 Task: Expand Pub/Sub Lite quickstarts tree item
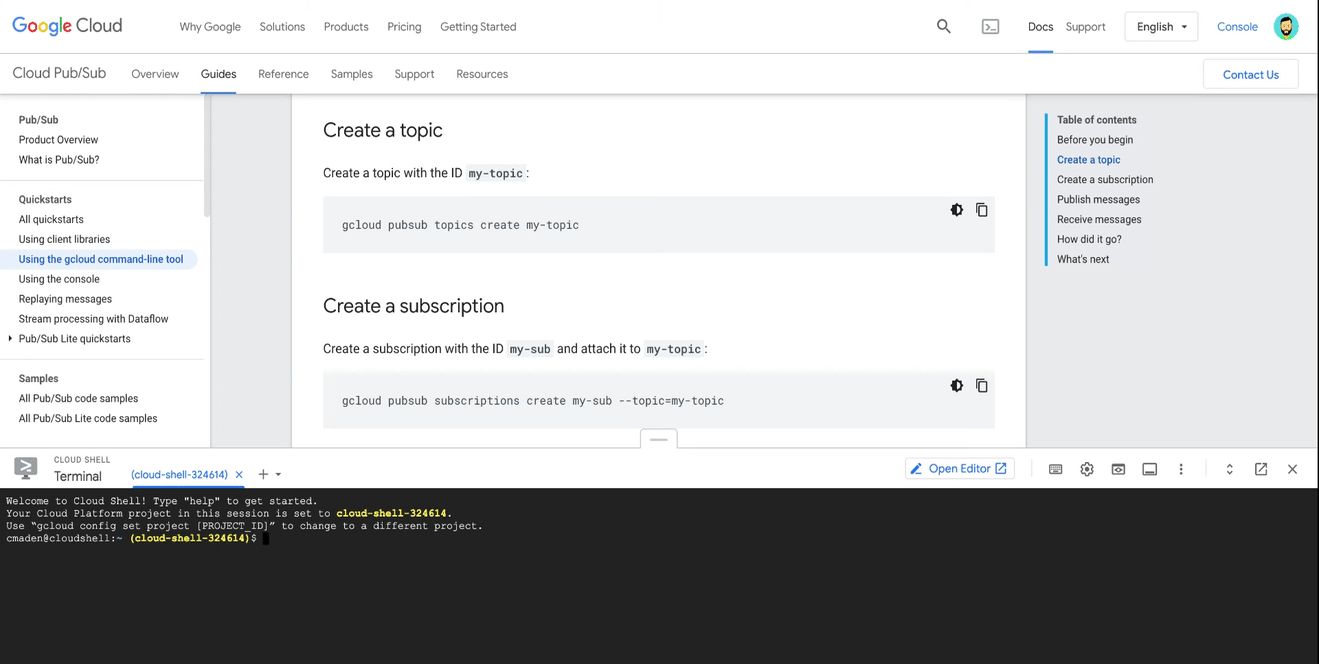click(10, 339)
